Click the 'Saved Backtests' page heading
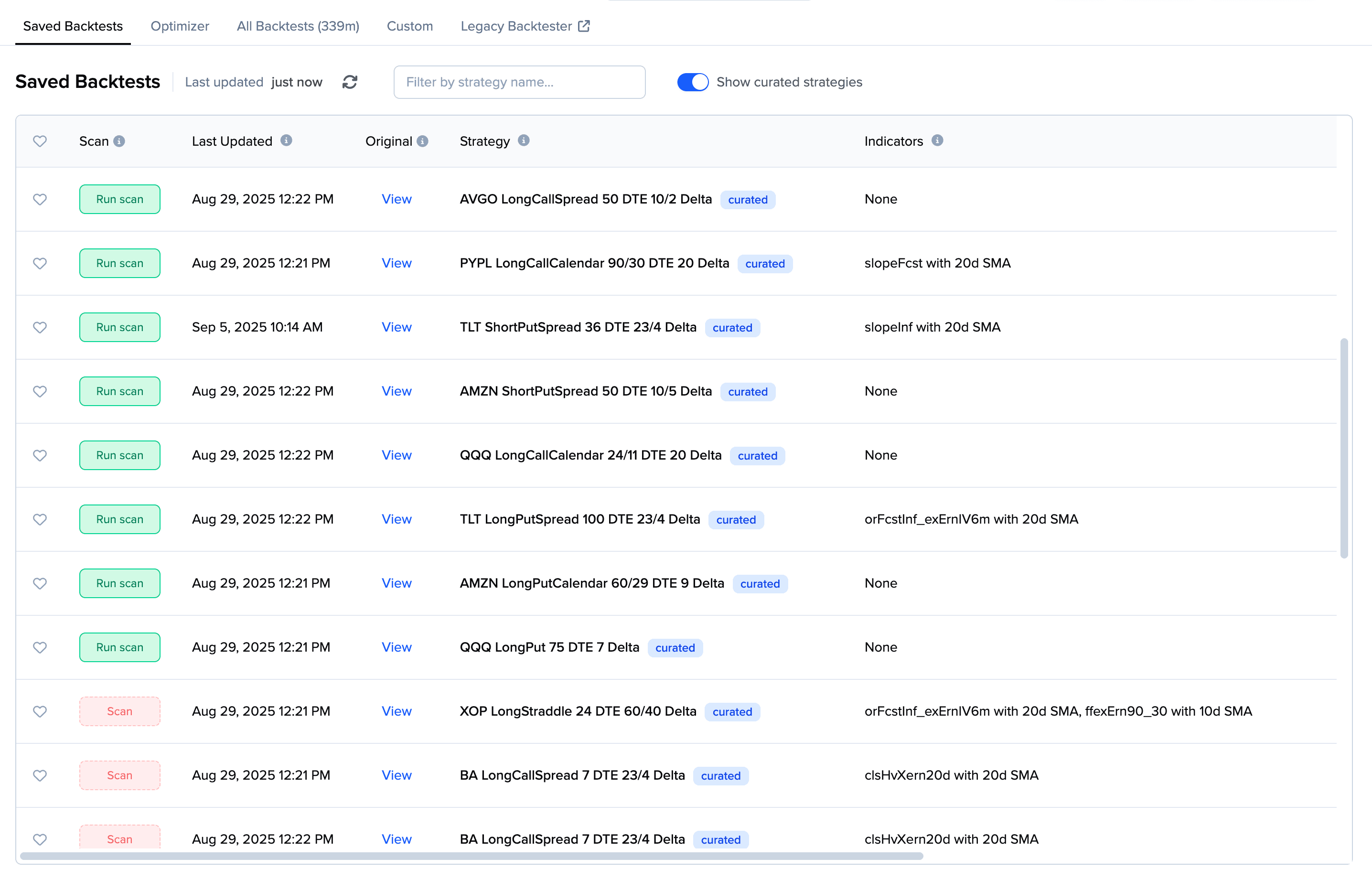The width and height of the screenshot is (1372, 880). pos(87,82)
